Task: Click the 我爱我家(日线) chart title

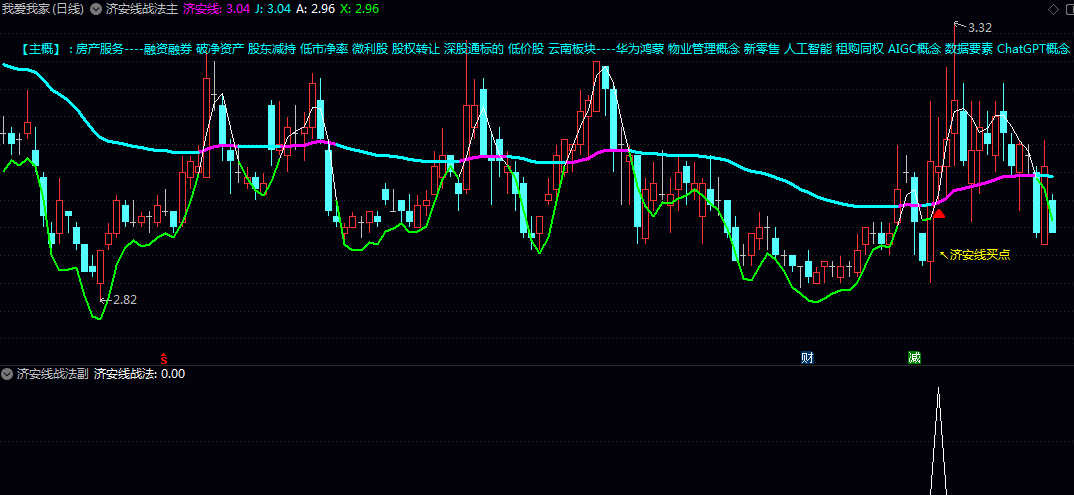Action: [x=42, y=9]
